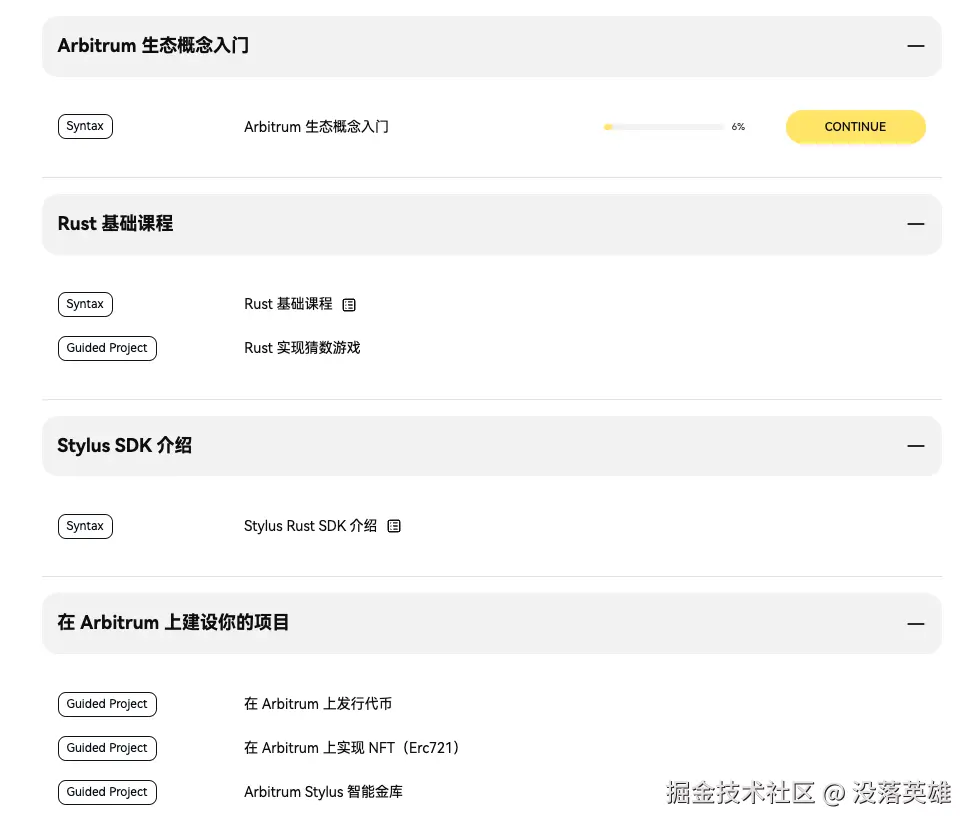Open the Stylus Rust SDK 介绍 lesson
The height and width of the screenshot is (830, 975).
coord(310,526)
